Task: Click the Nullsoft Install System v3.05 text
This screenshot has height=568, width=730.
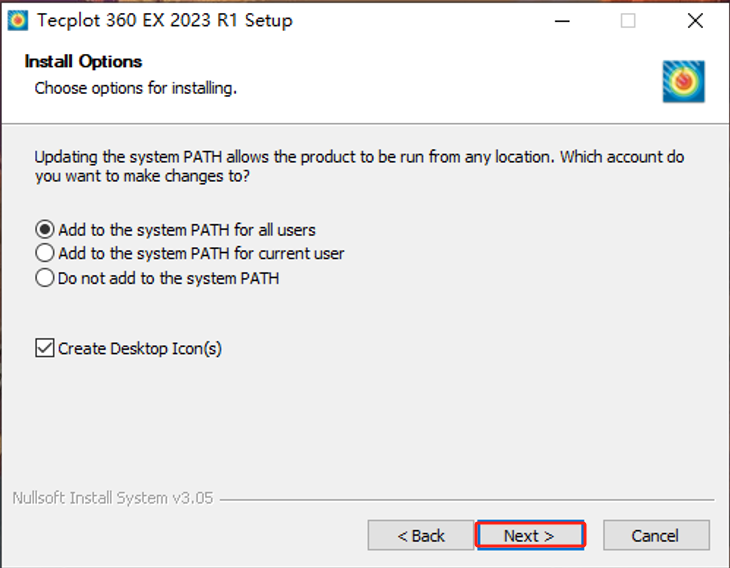Action: [x=113, y=498]
